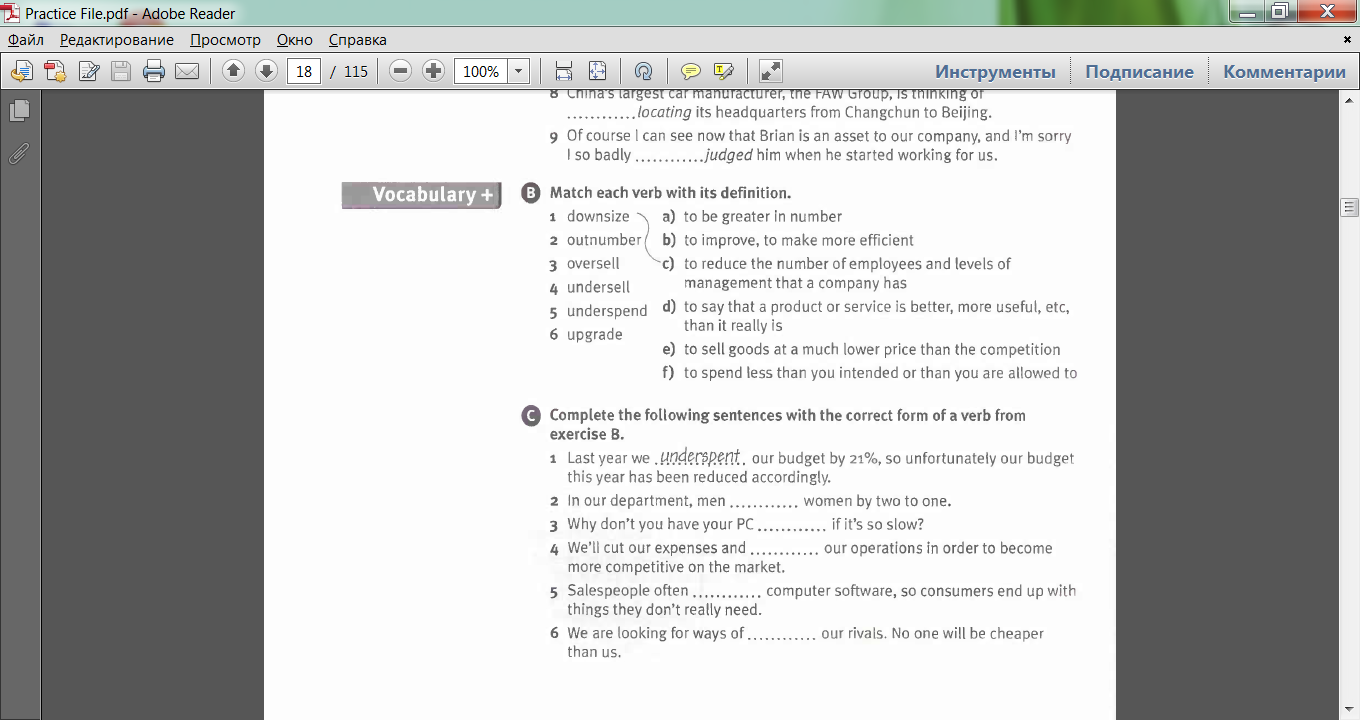Open the Инструменты pane
This screenshot has height=720, width=1360.
tap(995, 71)
